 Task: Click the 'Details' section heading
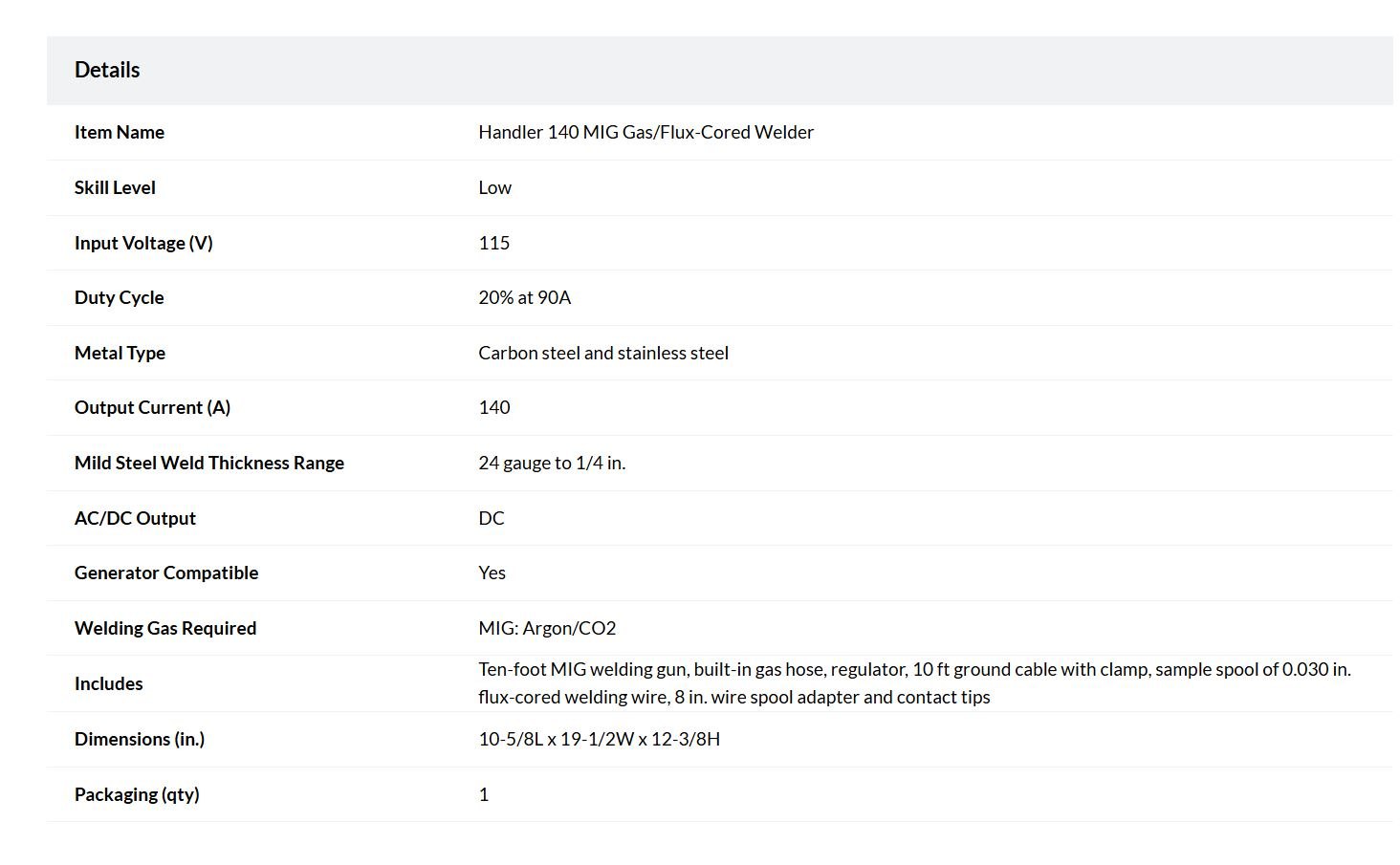(x=107, y=70)
